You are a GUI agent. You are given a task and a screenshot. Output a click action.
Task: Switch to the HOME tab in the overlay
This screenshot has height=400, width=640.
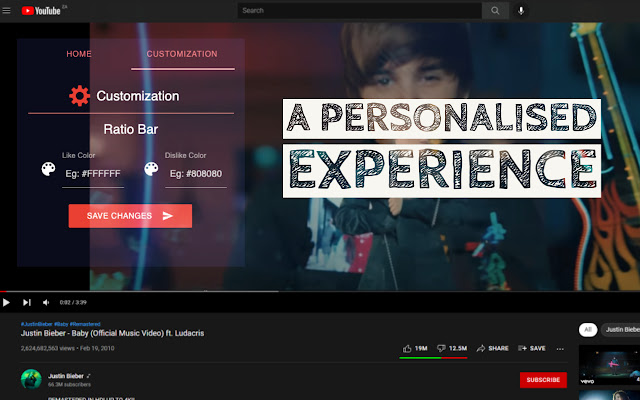click(x=79, y=54)
